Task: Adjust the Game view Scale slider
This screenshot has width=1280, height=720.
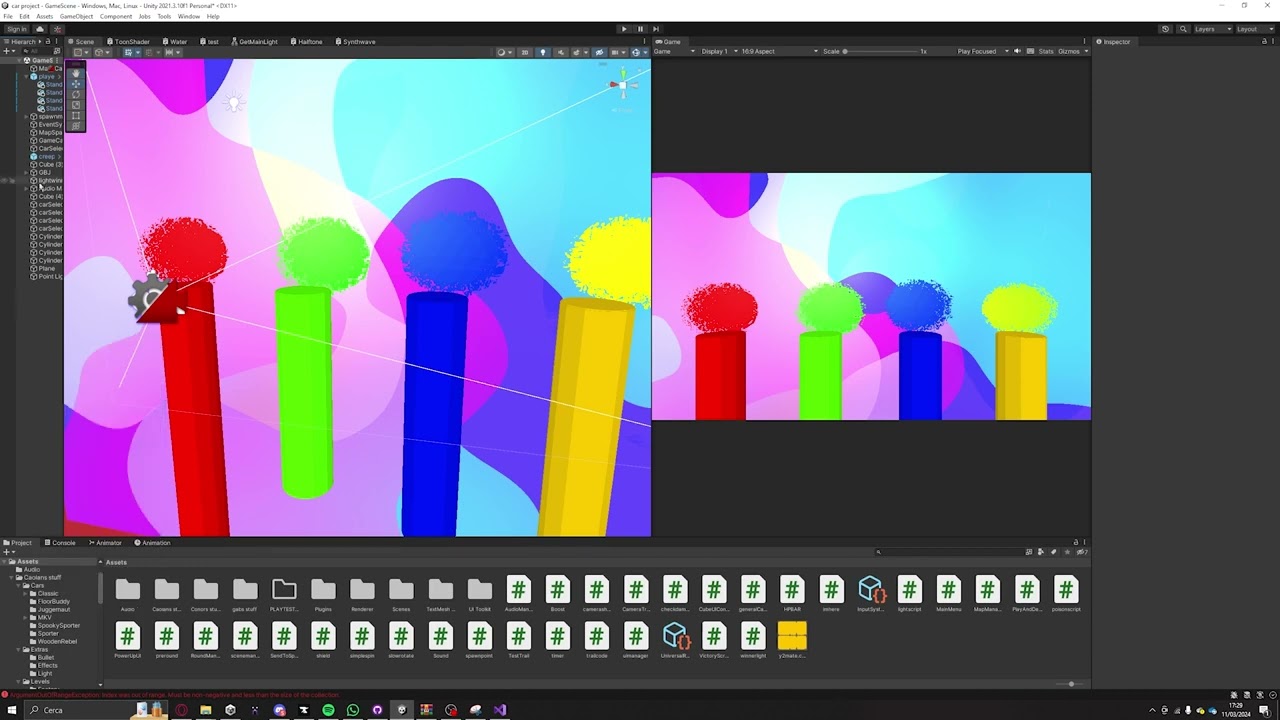Action: 880,52
